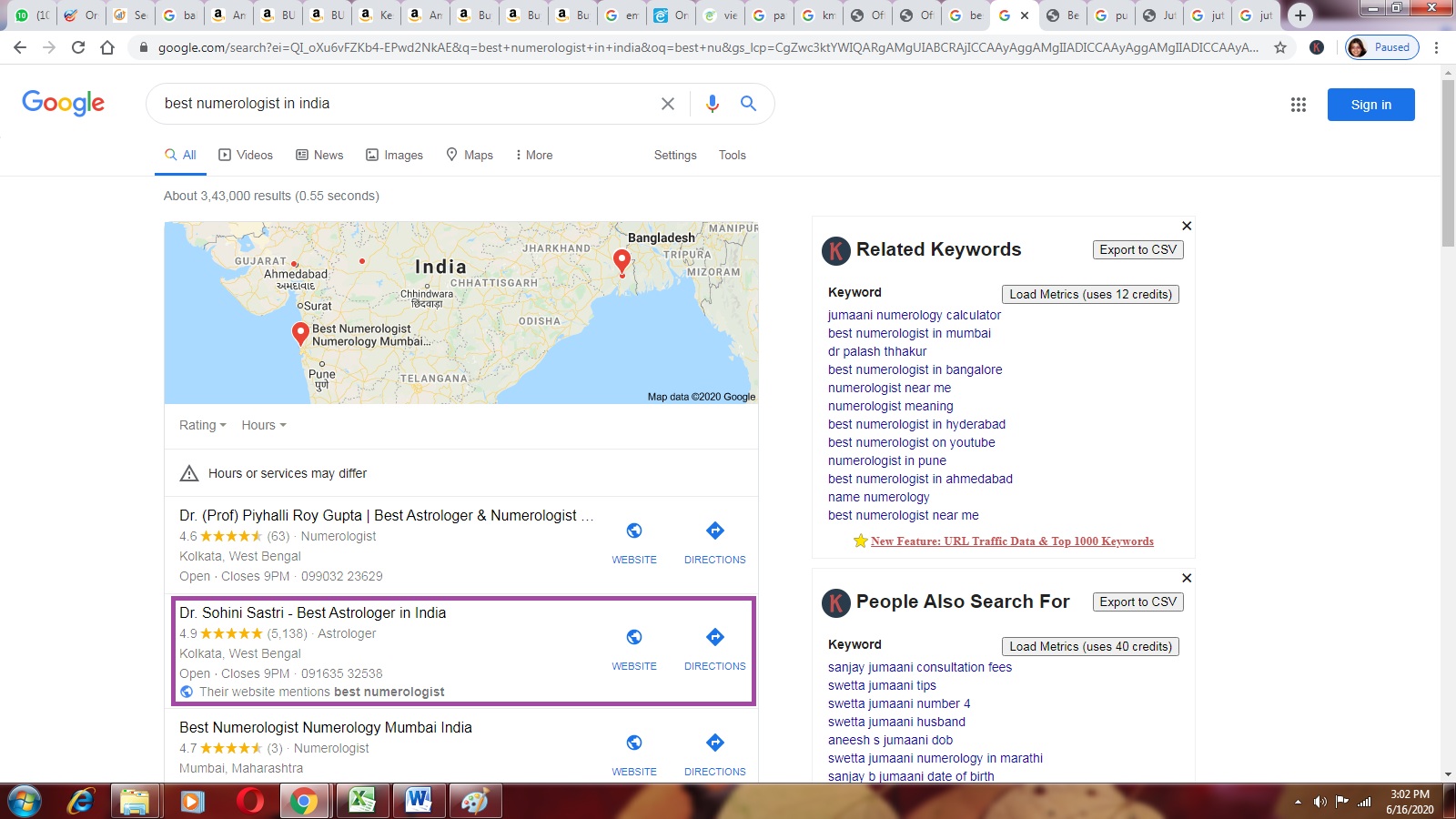
Task: Clear the search box with X icon
Action: point(668,104)
